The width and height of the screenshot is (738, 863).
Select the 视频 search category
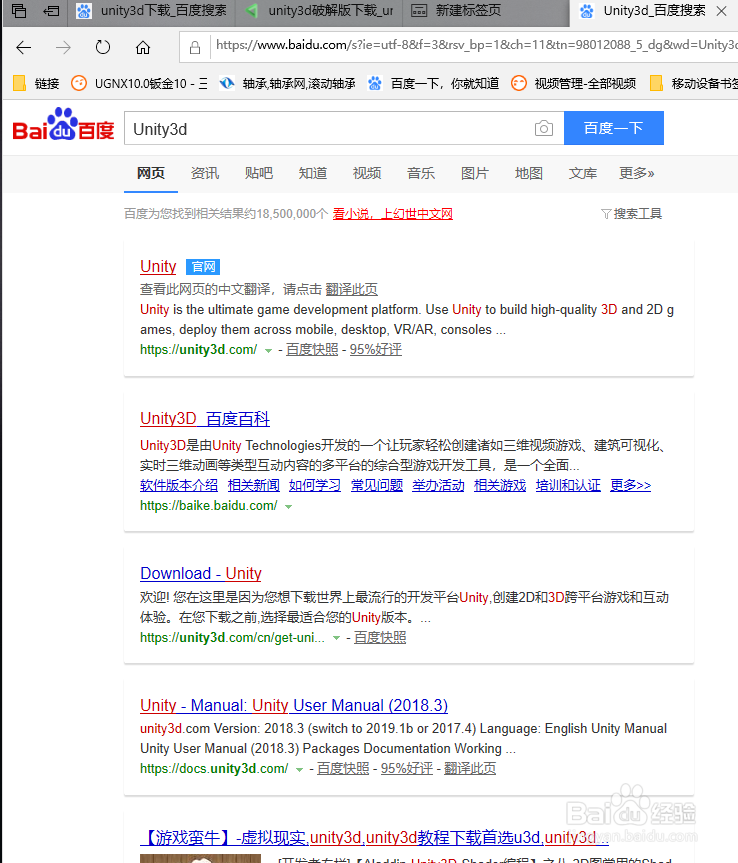pos(367,173)
